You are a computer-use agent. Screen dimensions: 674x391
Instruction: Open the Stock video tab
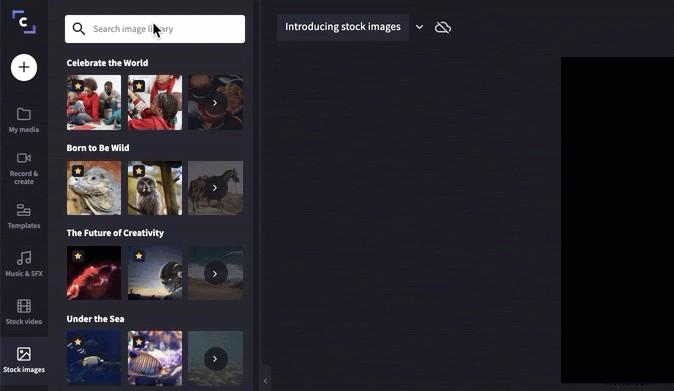click(24, 312)
